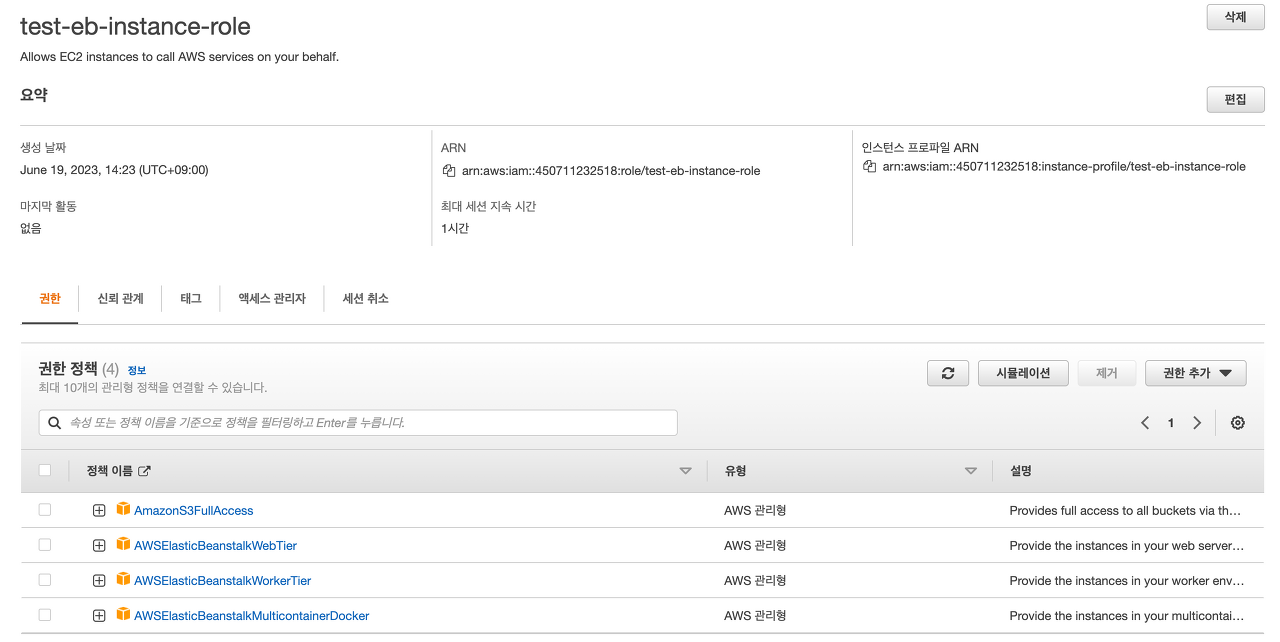Screen dimensions: 1280x642
Task: Click creation date June 19, 2023 text
Action: (114, 170)
